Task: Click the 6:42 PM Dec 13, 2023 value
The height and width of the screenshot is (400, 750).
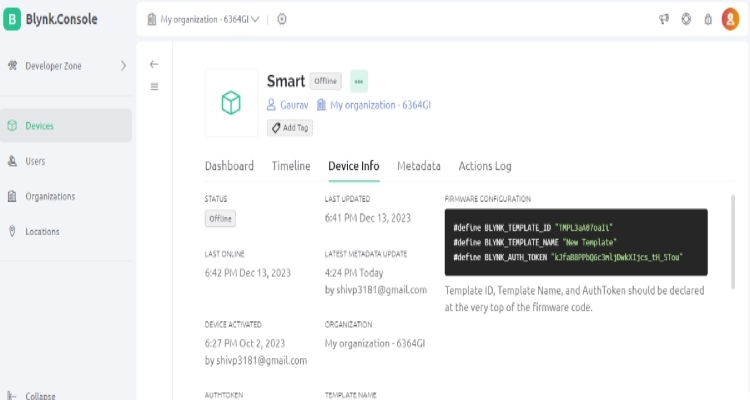Action: (247, 273)
